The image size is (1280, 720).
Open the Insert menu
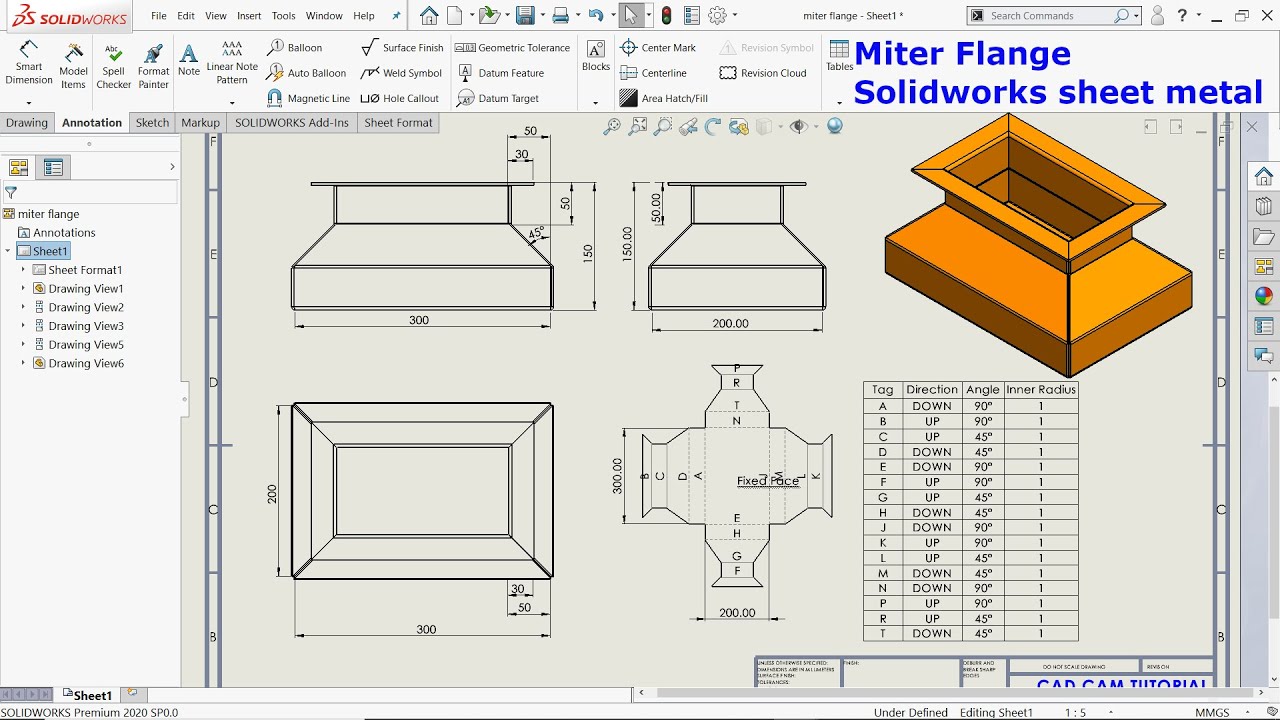[249, 16]
